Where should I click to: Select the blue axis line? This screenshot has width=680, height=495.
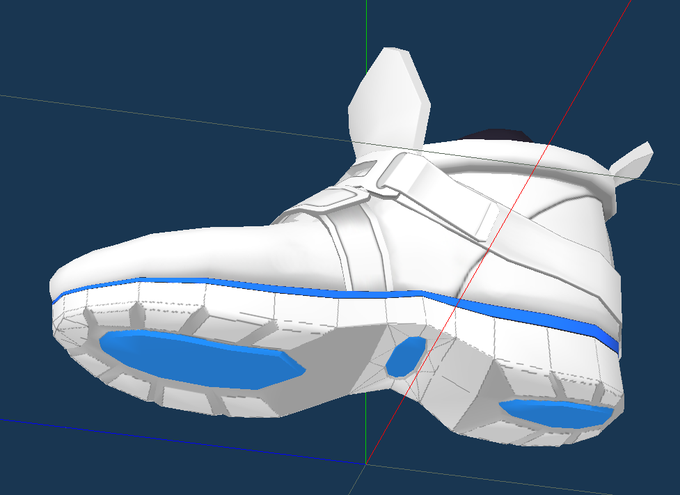pos(182,441)
